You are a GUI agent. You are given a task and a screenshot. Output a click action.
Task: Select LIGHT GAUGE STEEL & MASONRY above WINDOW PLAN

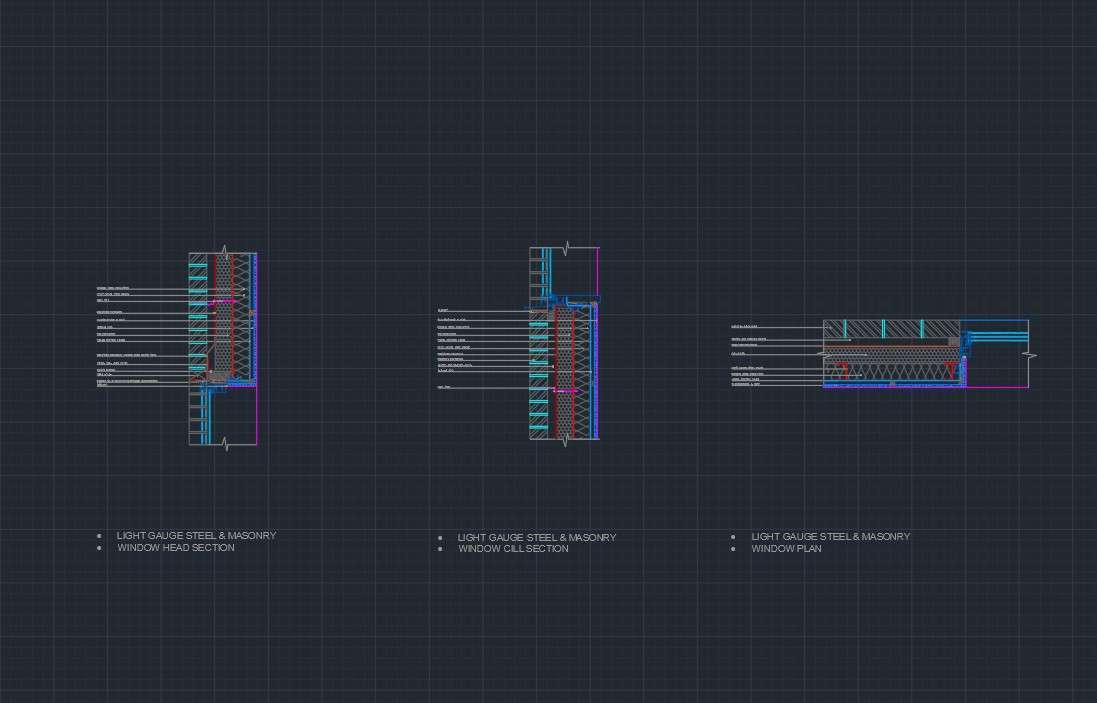pyautogui.click(x=830, y=537)
